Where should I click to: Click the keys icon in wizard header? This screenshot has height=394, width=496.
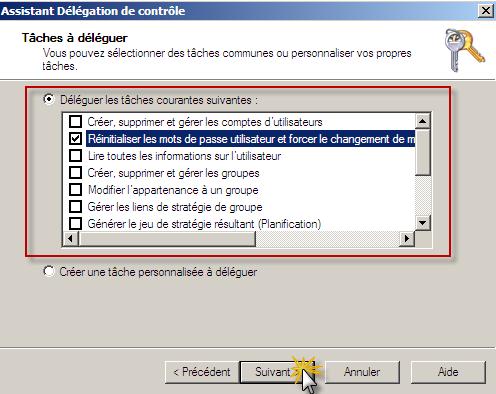[x=464, y=50]
